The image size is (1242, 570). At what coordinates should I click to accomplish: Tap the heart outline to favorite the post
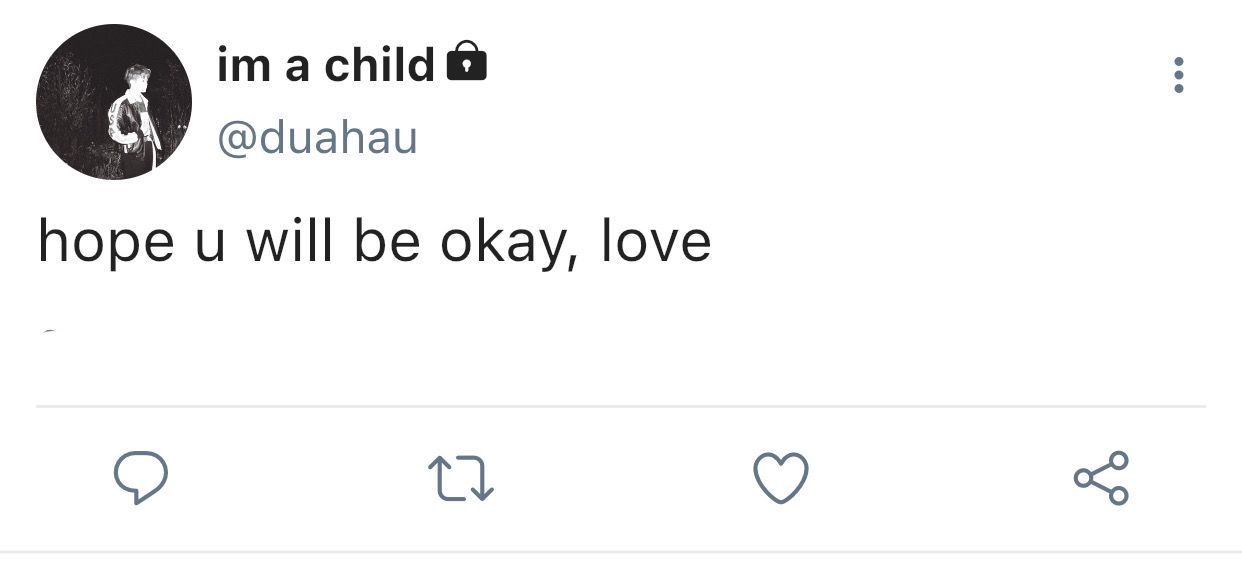(x=780, y=478)
